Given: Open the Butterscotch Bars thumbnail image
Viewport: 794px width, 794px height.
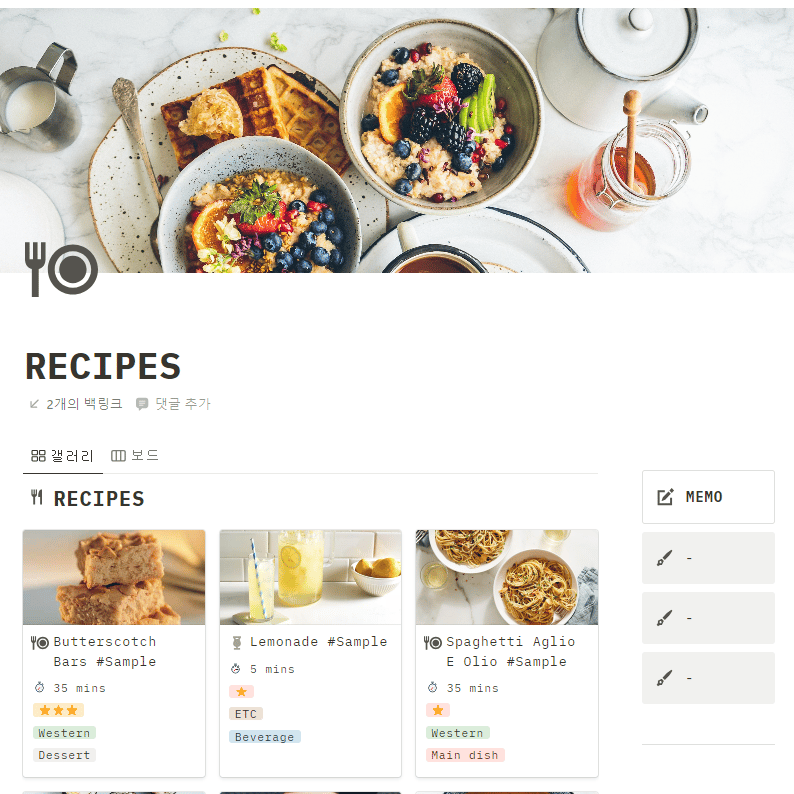Looking at the screenshot, I should (x=114, y=577).
